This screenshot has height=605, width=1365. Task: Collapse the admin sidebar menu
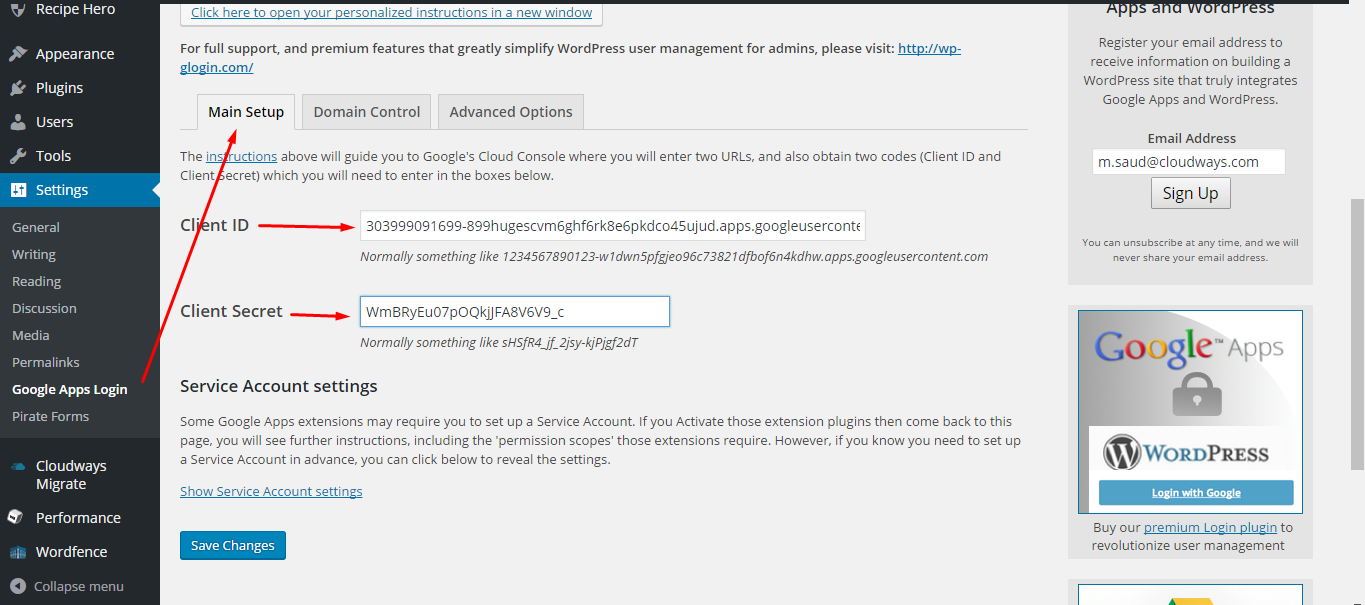point(68,587)
